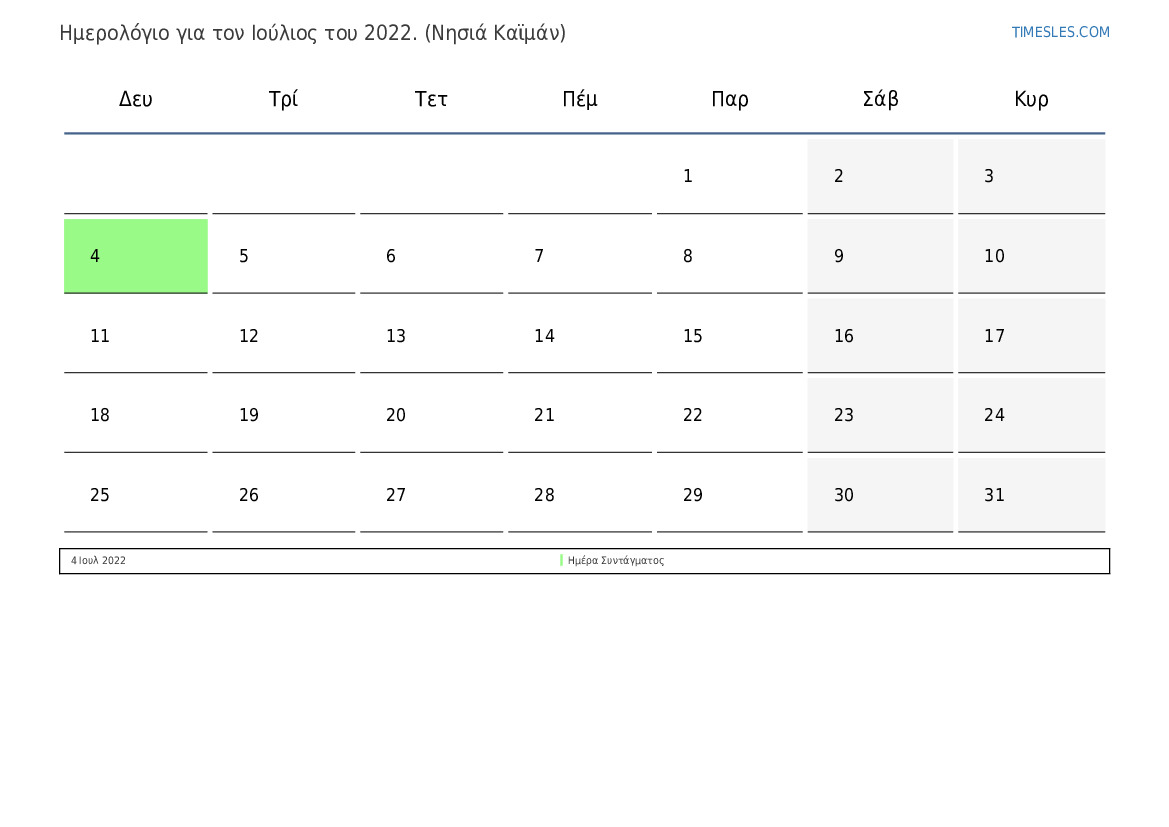The width and height of the screenshot is (1169, 827).
Task: Select day 21 in Thursday column
Action: click(x=580, y=415)
